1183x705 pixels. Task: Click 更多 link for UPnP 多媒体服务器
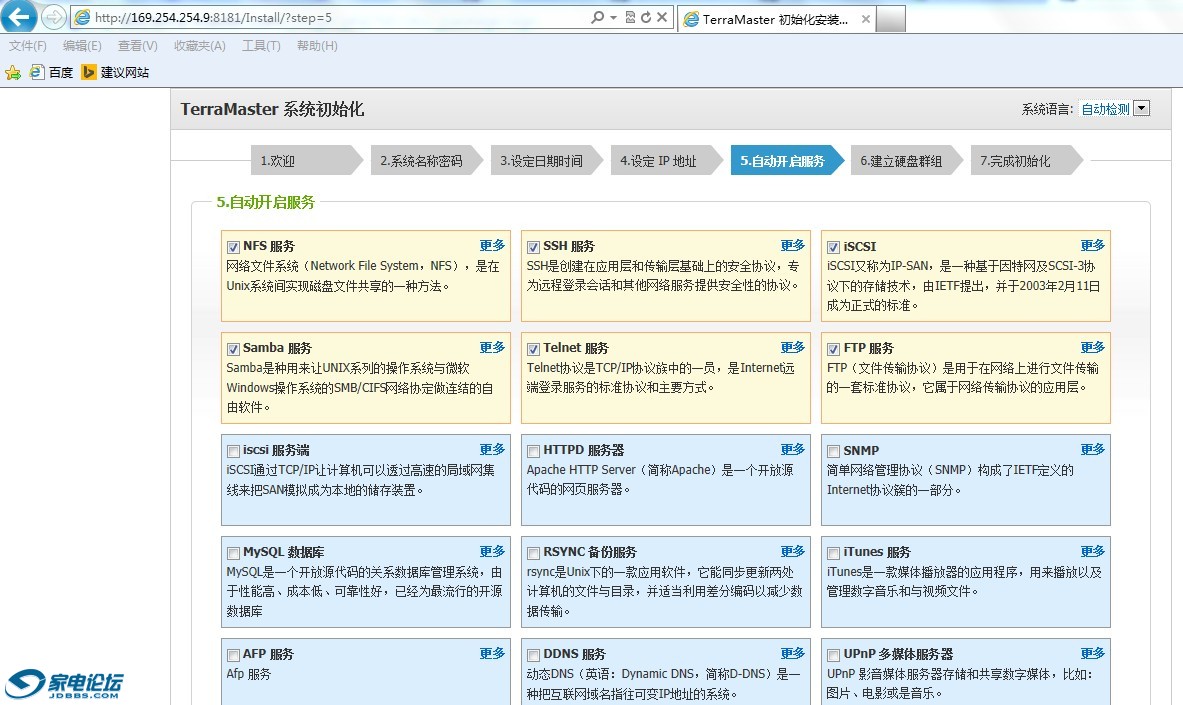1092,653
